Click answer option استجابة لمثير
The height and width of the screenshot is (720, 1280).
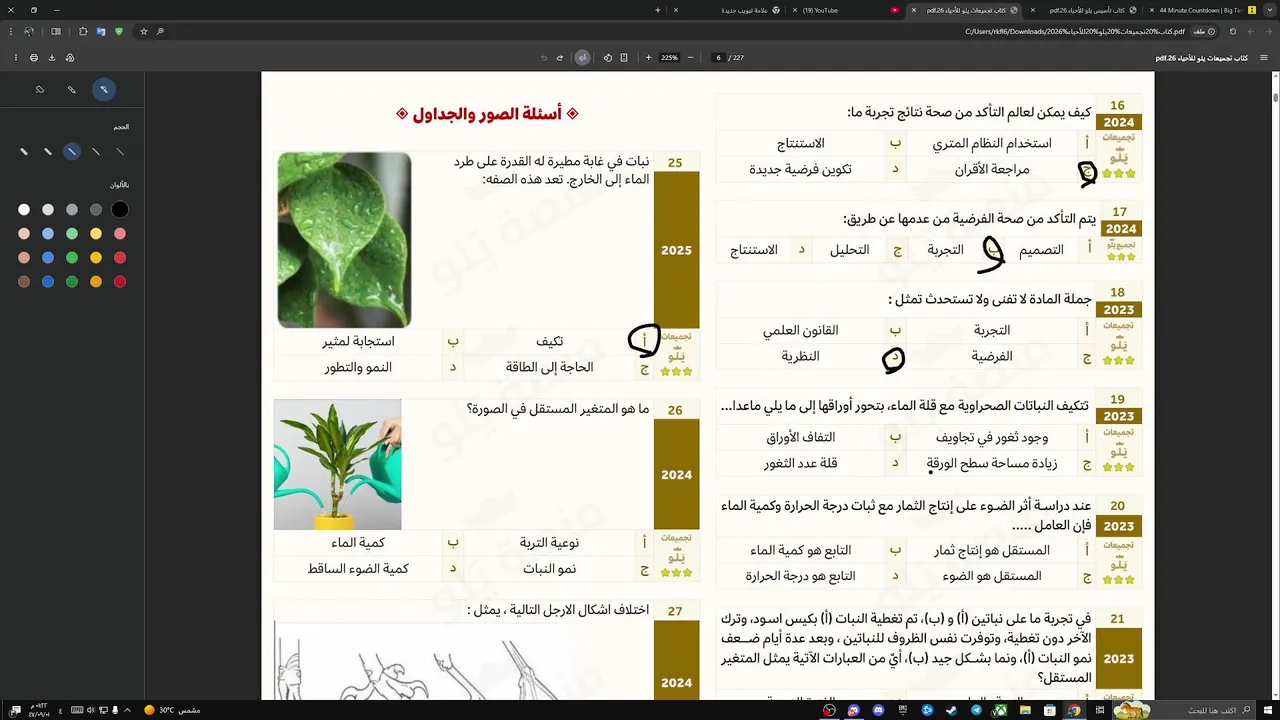[x=358, y=341]
